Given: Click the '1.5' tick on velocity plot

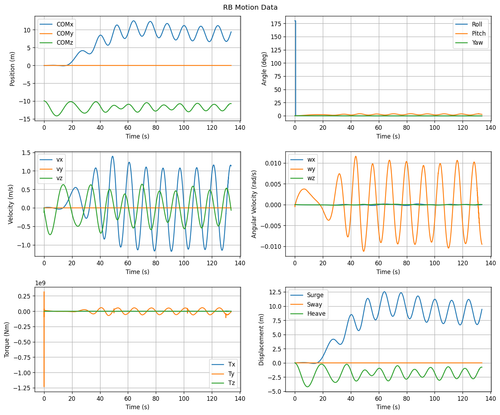Looking at the screenshot, I should pyautogui.click(x=26, y=153).
